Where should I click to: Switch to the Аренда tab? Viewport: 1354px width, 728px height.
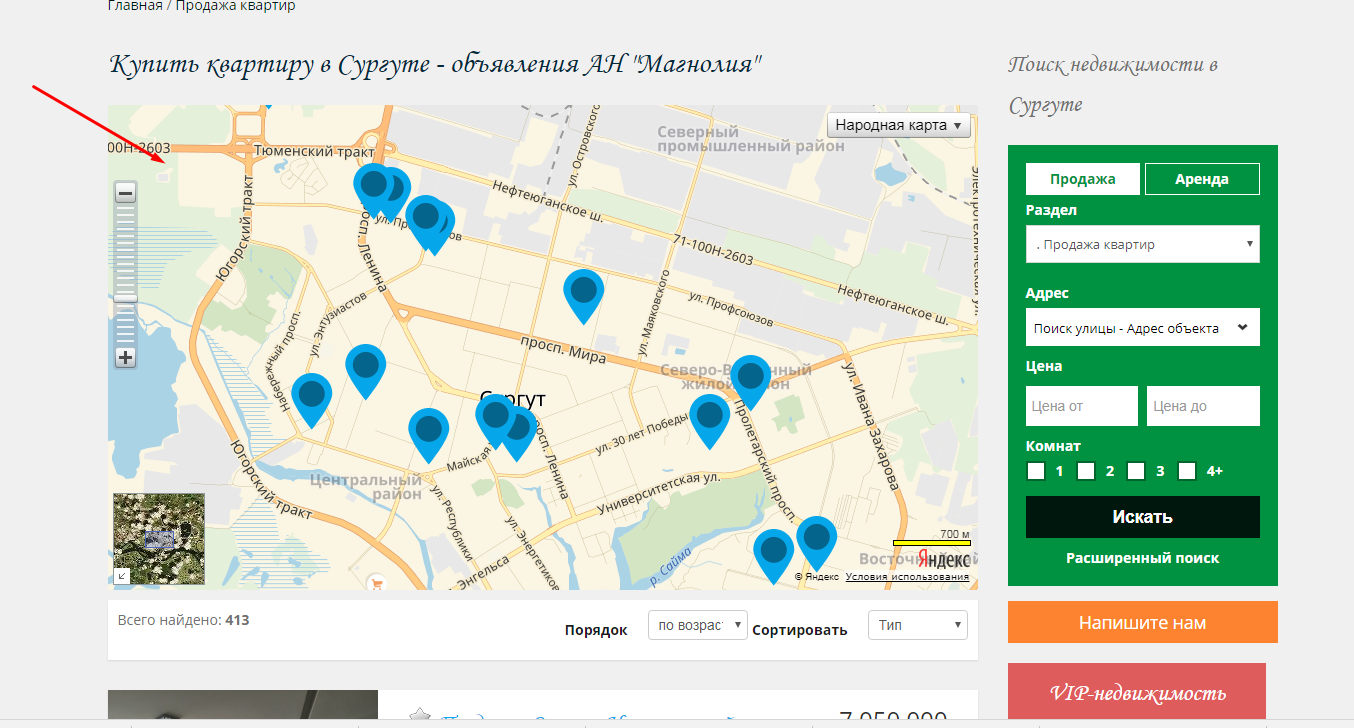pos(1202,179)
